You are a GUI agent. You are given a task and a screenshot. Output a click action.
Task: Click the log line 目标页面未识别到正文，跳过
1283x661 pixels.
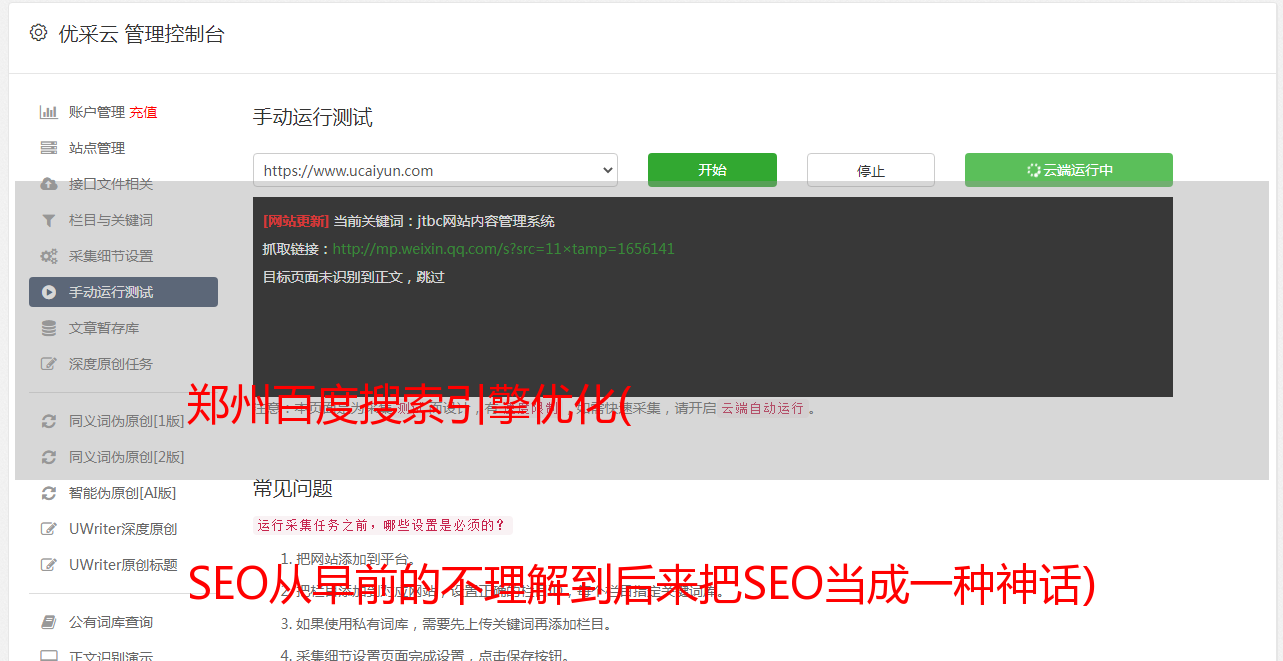(354, 277)
